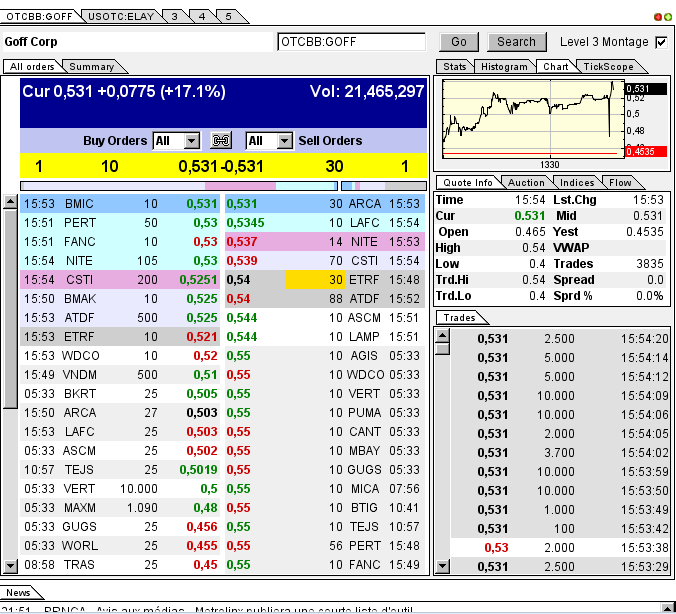676x614 pixels.
Task: Click the chain link icon between order filters
Action: (x=222, y=141)
